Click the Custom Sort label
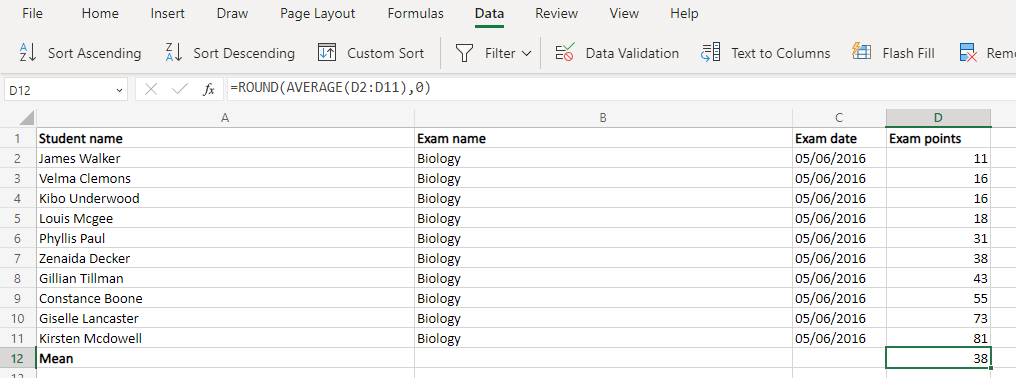The width and height of the screenshot is (1016, 378). click(x=386, y=53)
